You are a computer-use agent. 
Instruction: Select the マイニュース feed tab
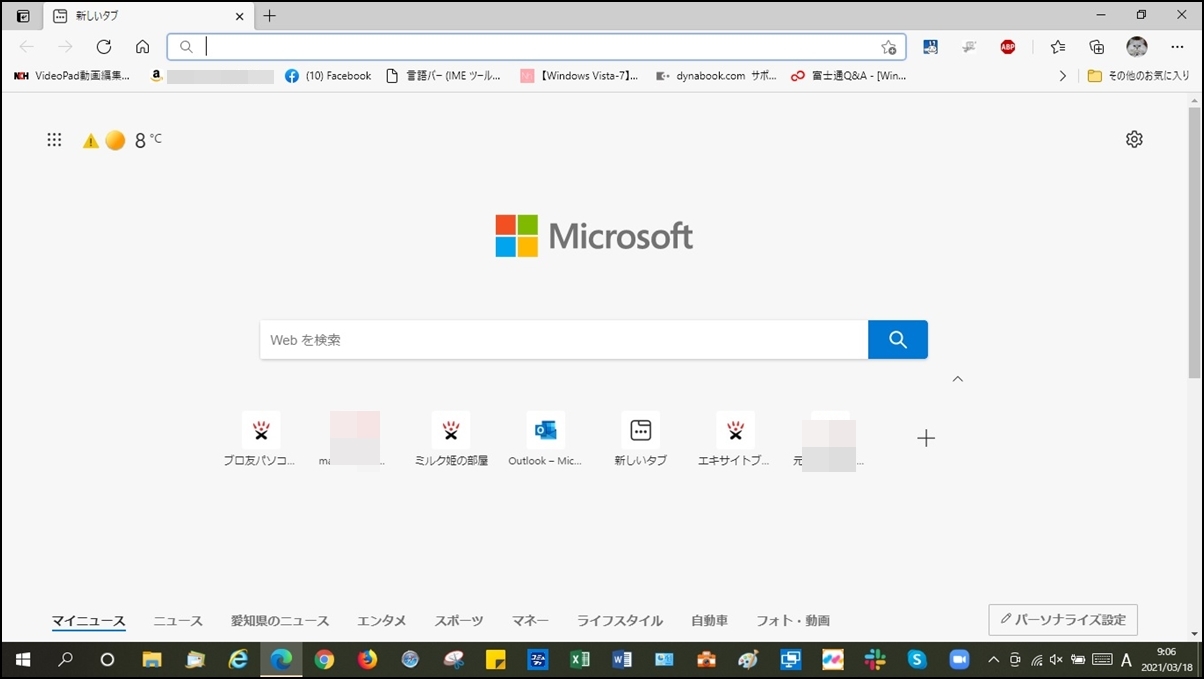click(x=89, y=621)
